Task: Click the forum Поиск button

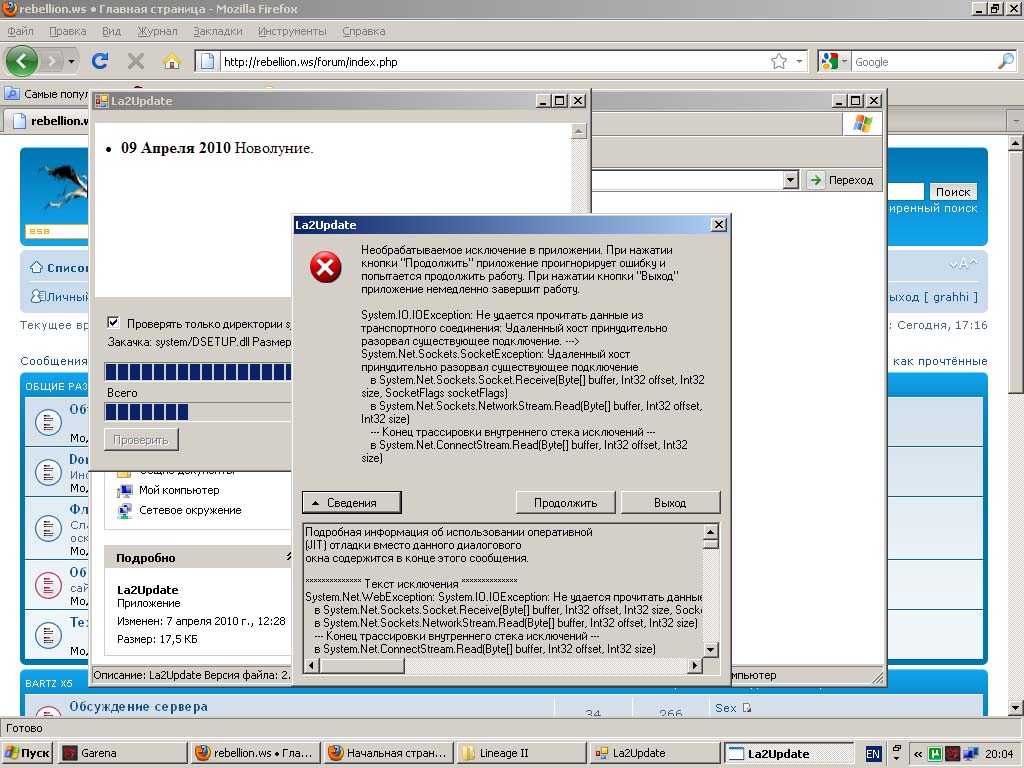Action: point(953,191)
